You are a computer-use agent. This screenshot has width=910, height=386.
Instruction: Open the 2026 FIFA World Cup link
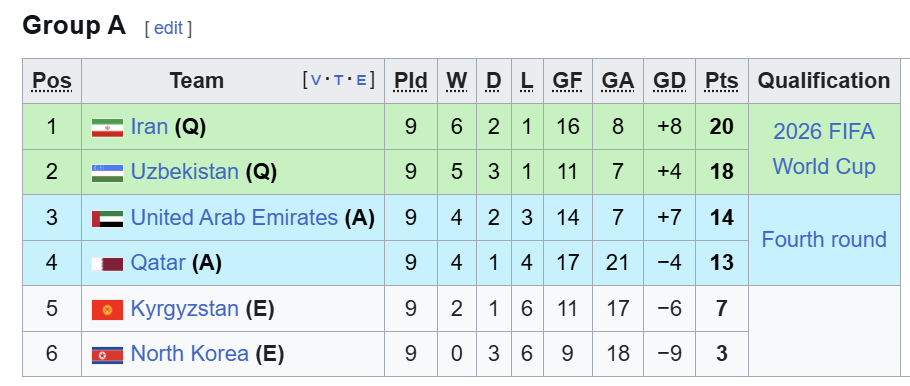tap(824, 149)
